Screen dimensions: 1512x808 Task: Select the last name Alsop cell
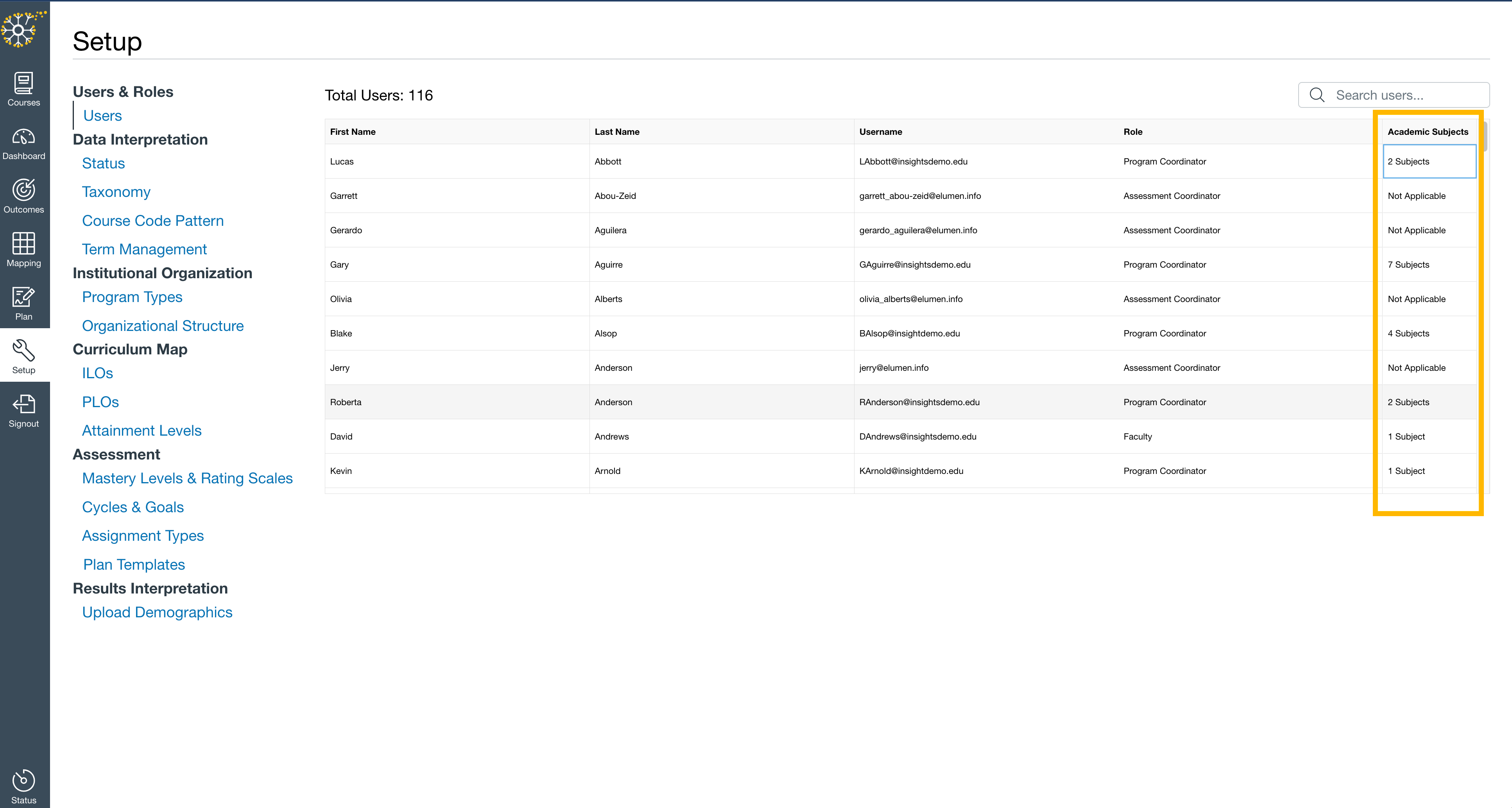721,333
